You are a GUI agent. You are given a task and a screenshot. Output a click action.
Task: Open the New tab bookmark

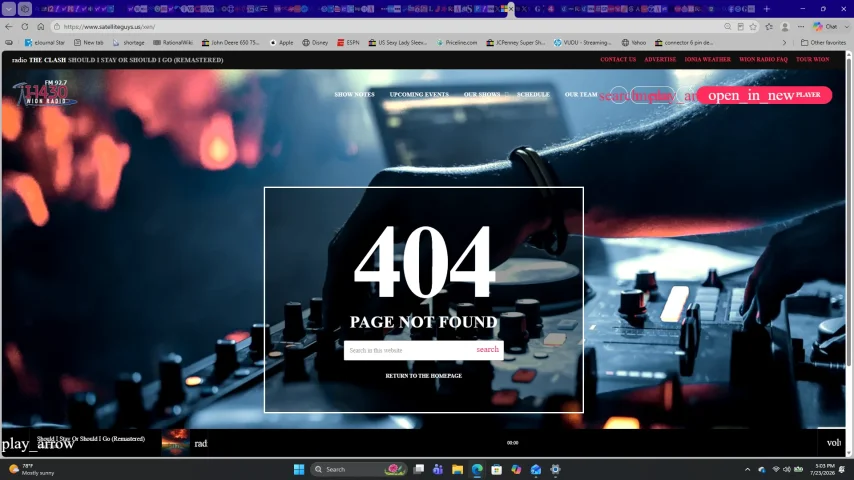click(x=88, y=42)
